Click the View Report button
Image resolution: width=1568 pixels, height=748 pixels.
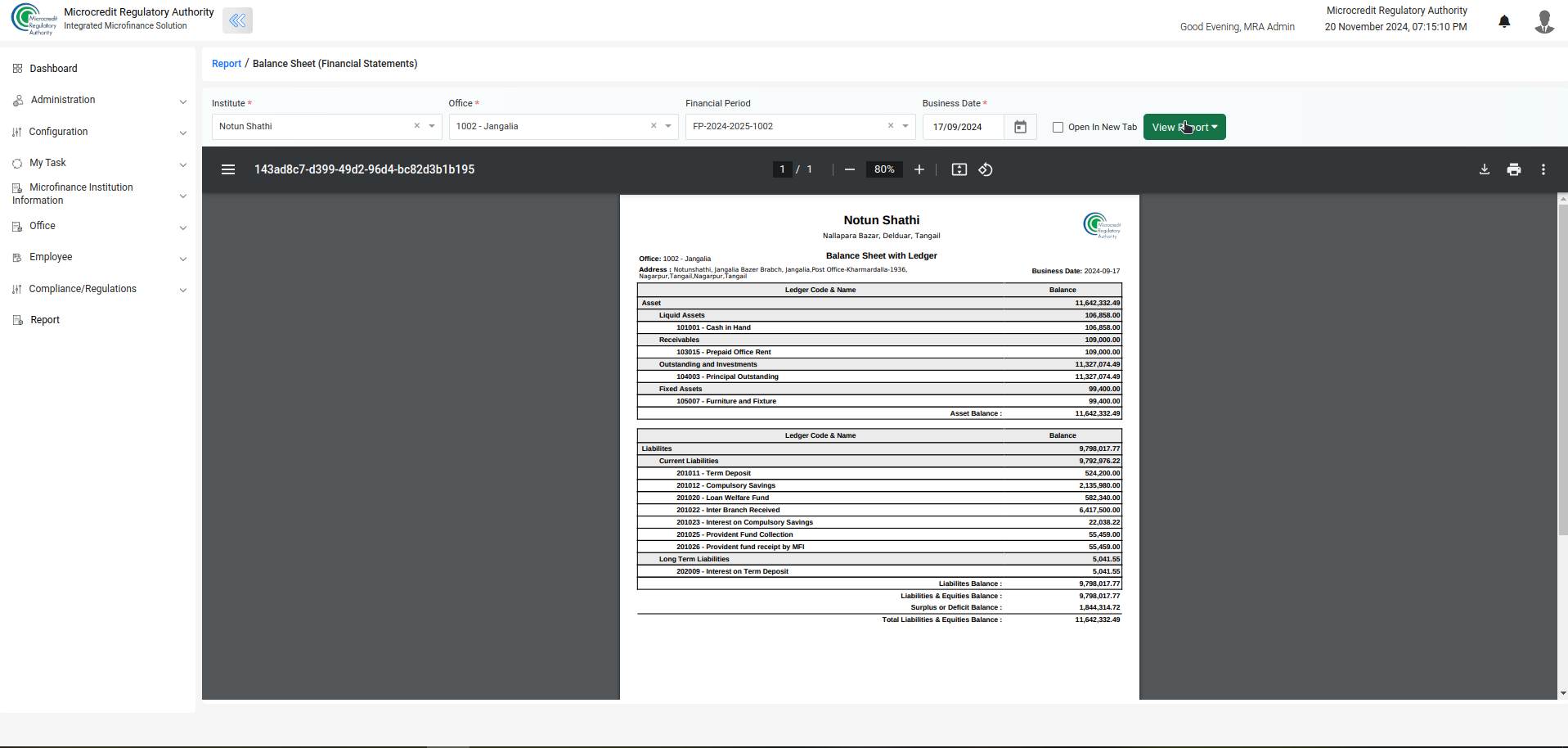pyautogui.click(x=1184, y=127)
